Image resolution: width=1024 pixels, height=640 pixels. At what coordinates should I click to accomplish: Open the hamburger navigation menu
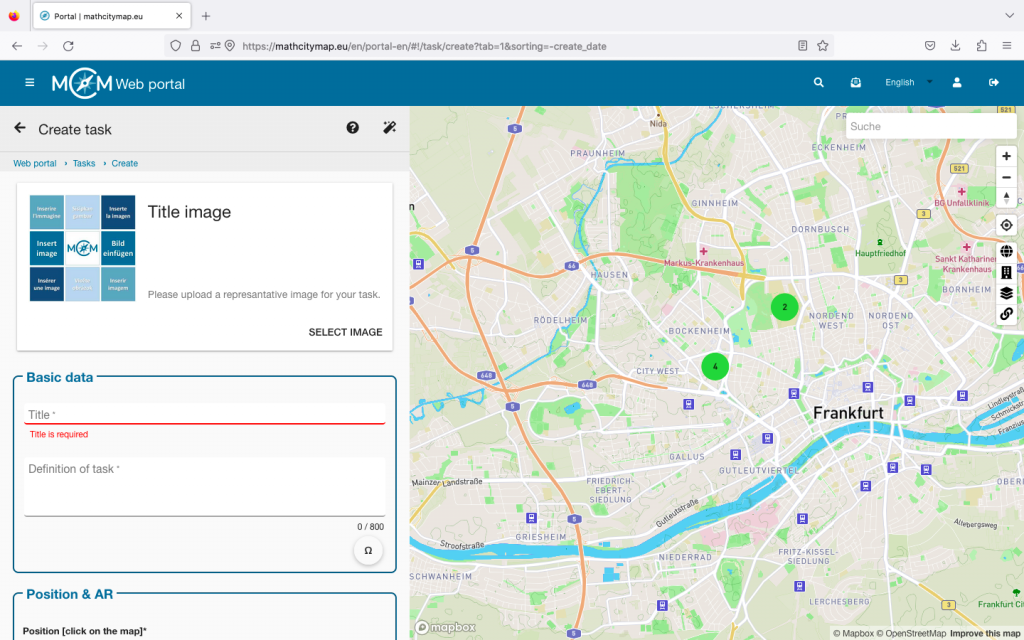point(29,83)
